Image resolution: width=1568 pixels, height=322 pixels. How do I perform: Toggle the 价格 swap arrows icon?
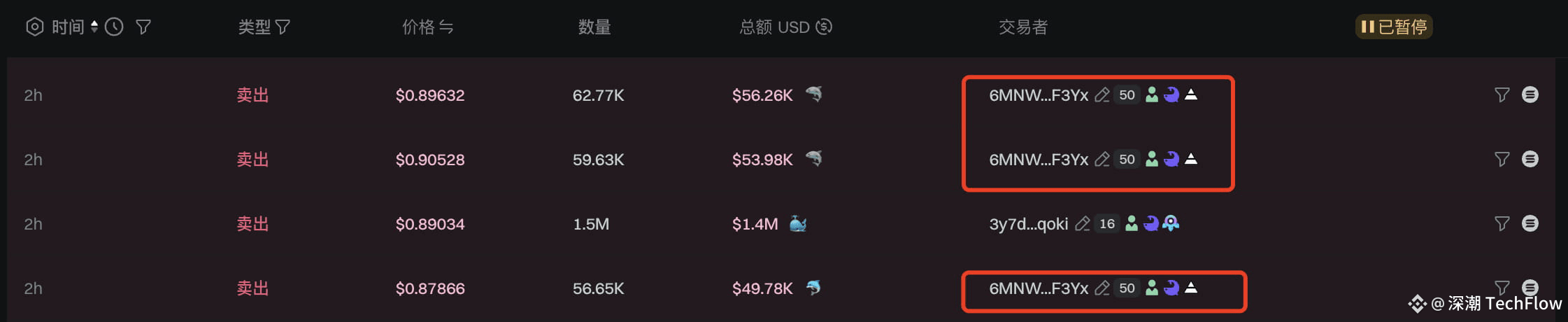pos(446,27)
